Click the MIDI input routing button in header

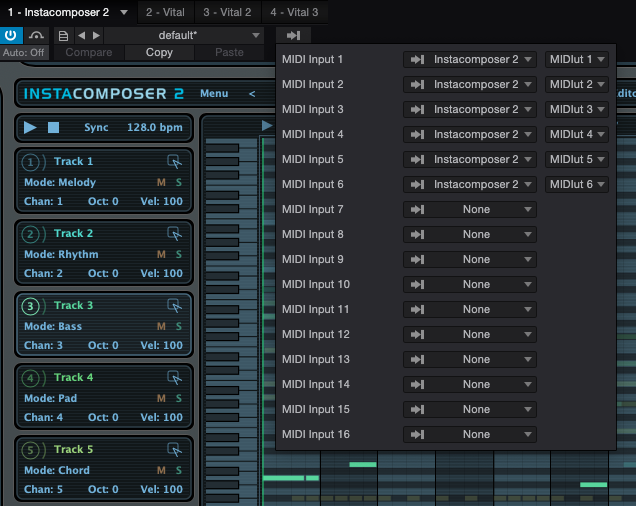[293, 36]
